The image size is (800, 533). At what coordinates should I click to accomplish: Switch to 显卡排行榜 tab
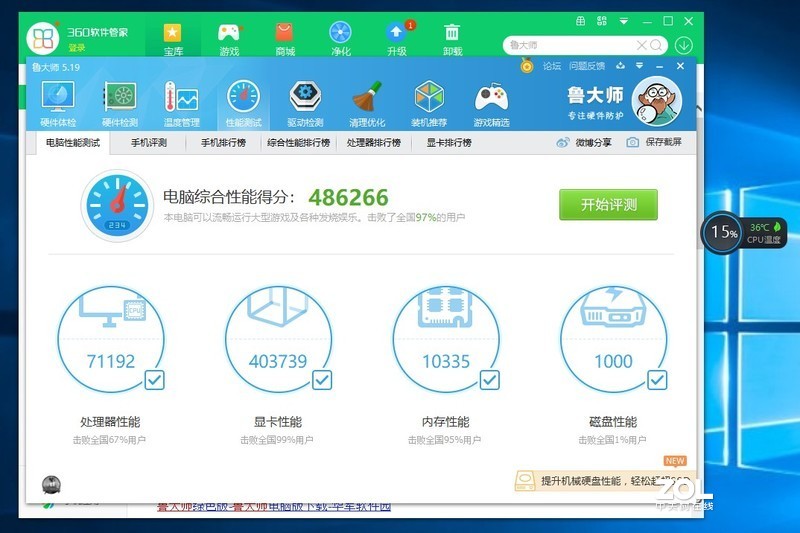pyautogui.click(x=448, y=143)
